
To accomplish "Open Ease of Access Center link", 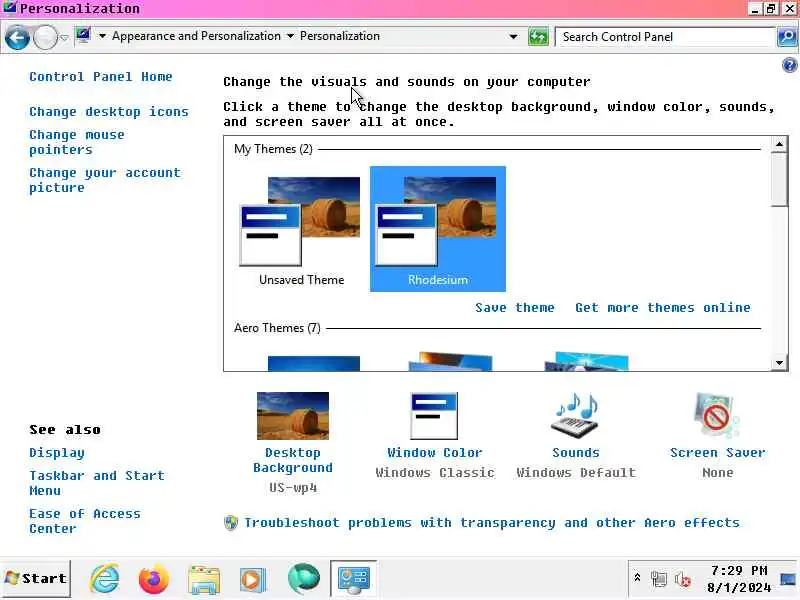I will pyautogui.click(x=85, y=521).
